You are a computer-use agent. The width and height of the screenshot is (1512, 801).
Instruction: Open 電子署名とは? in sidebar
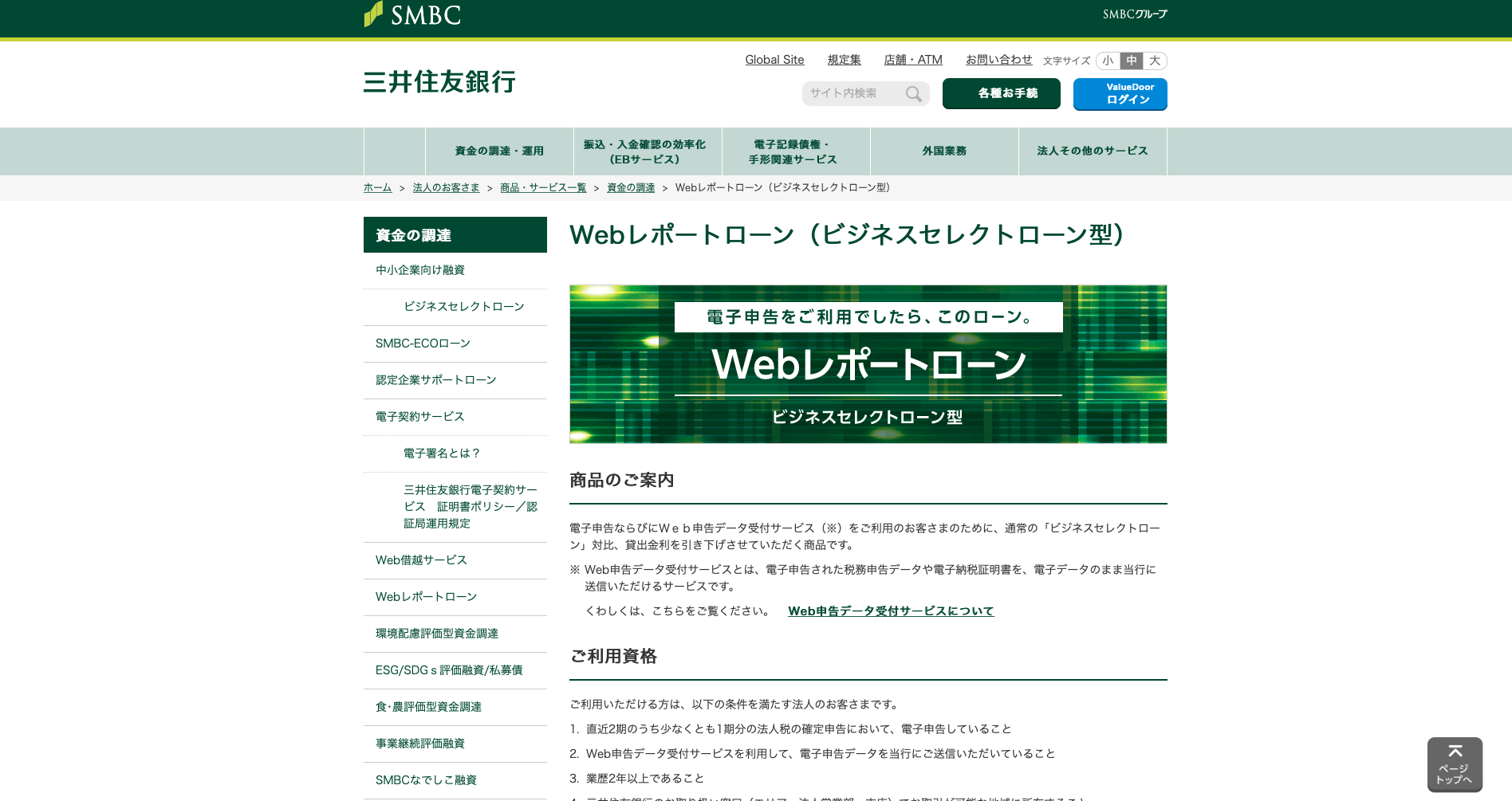455,454
